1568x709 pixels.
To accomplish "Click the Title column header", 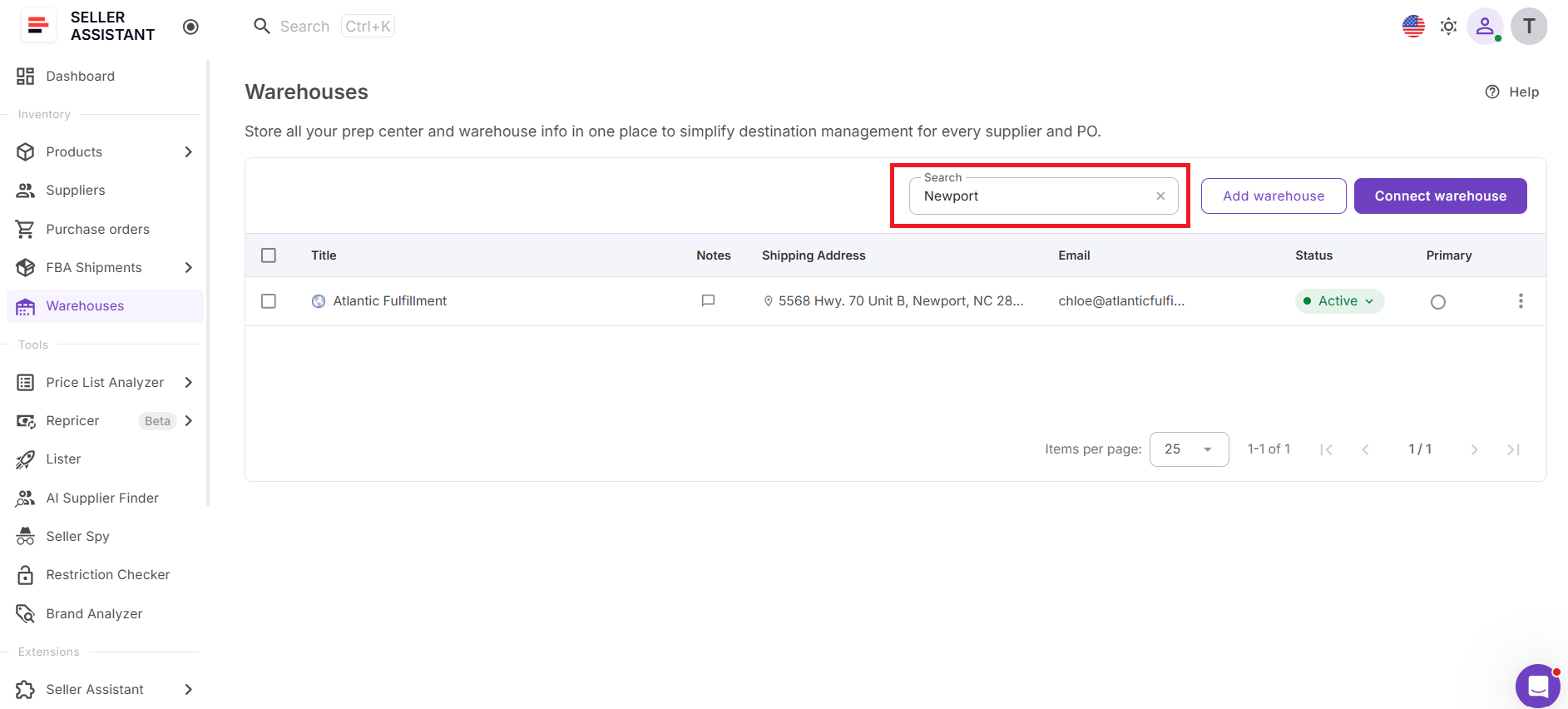I will [324, 255].
